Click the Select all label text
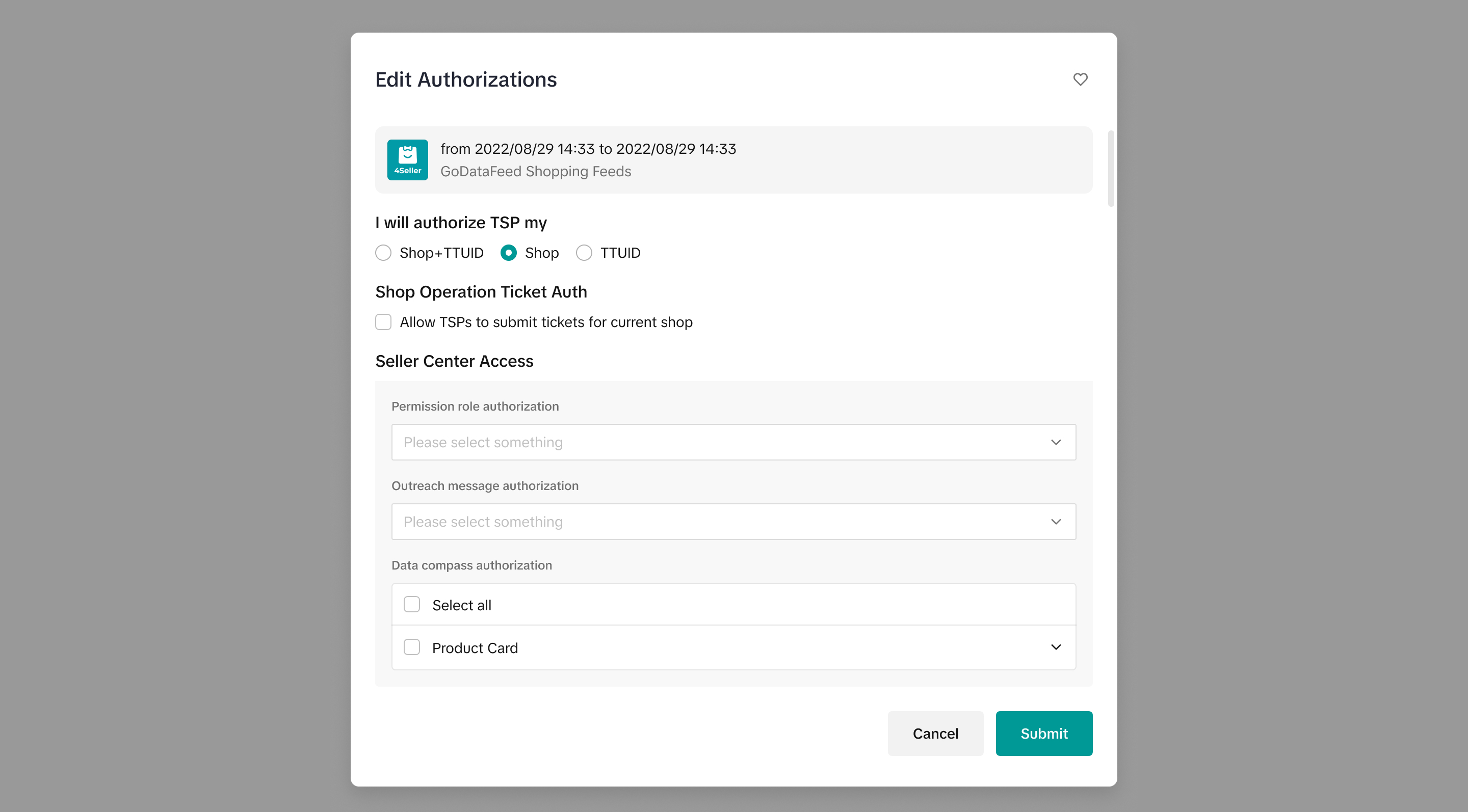This screenshot has width=1468, height=812. pos(462,605)
